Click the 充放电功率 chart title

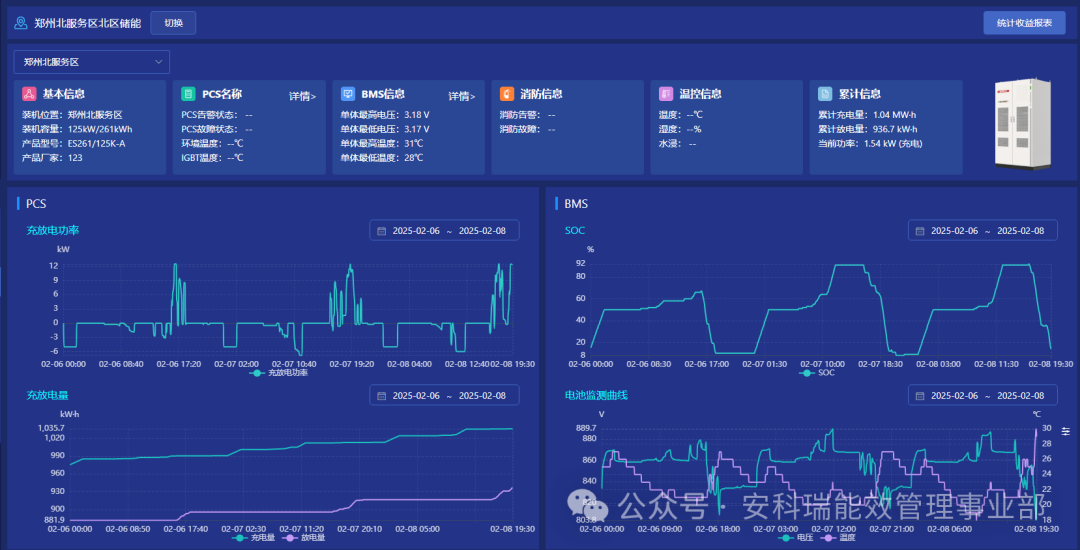click(53, 230)
